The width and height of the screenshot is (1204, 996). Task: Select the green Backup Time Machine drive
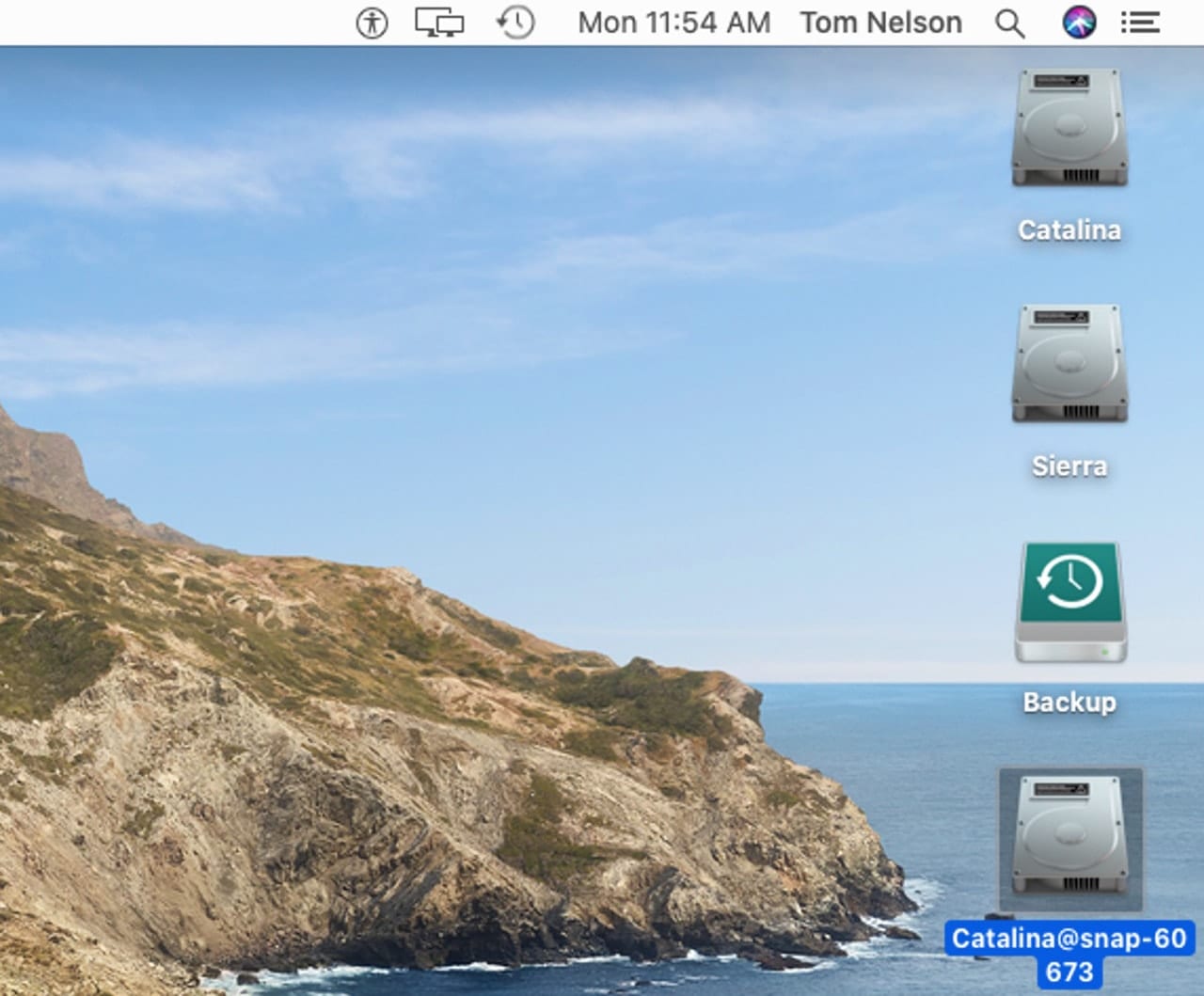tap(1069, 602)
